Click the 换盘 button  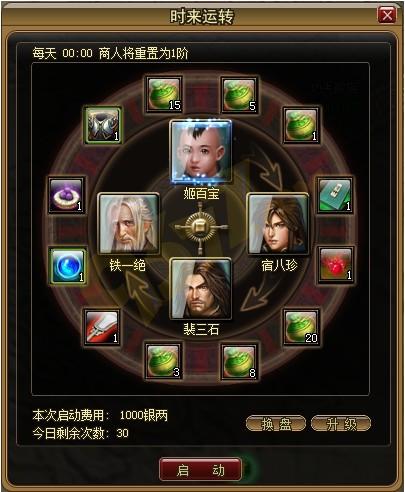tap(276, 424)
